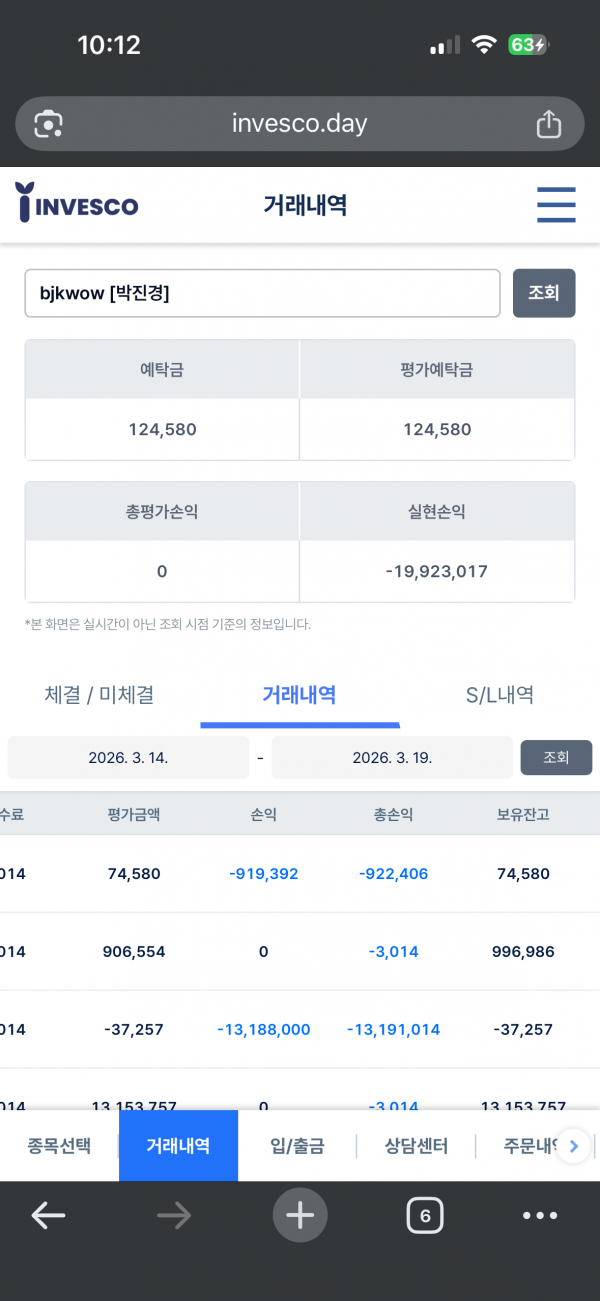Screen dimensions: 600x1301
Task: Open the tab switcher showing 6 tabs
Action: point(425,1215)
